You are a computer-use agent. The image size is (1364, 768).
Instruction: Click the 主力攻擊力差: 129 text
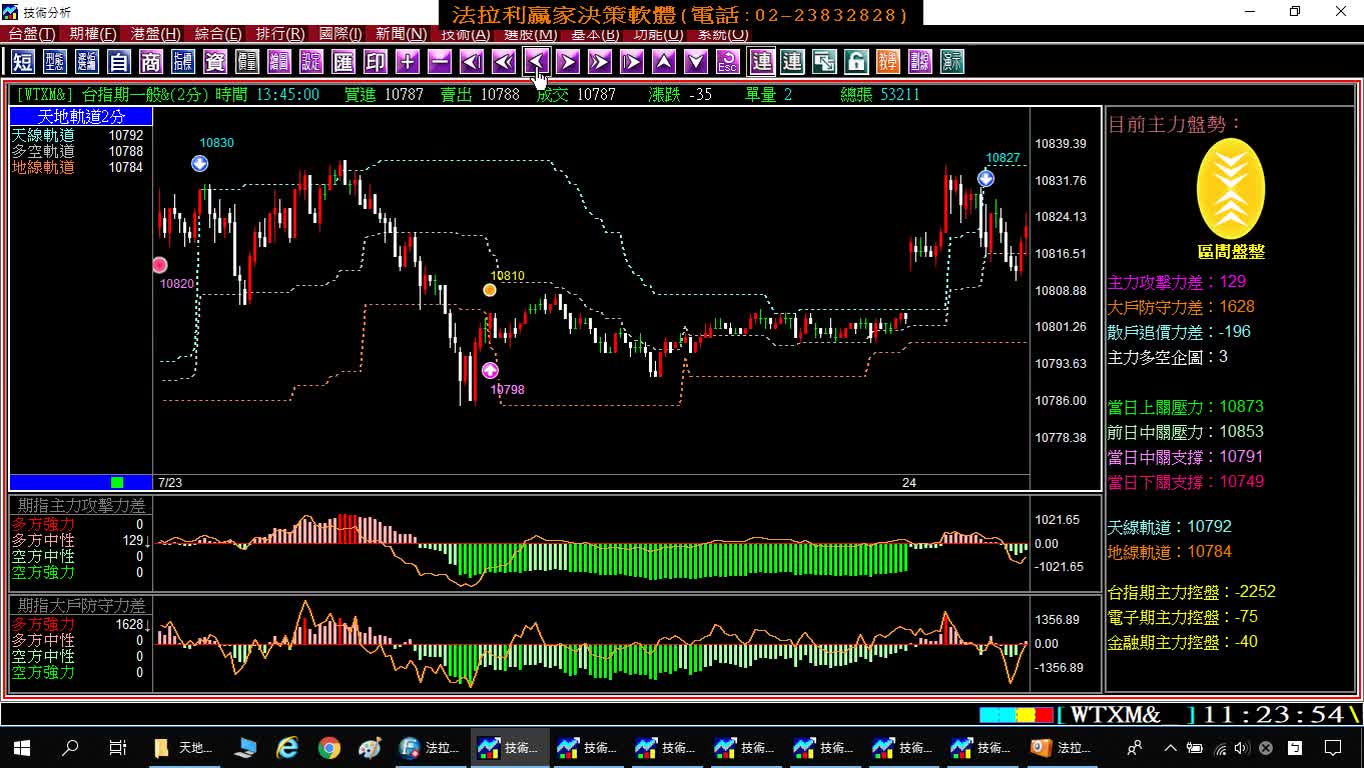coord(1177,282)
